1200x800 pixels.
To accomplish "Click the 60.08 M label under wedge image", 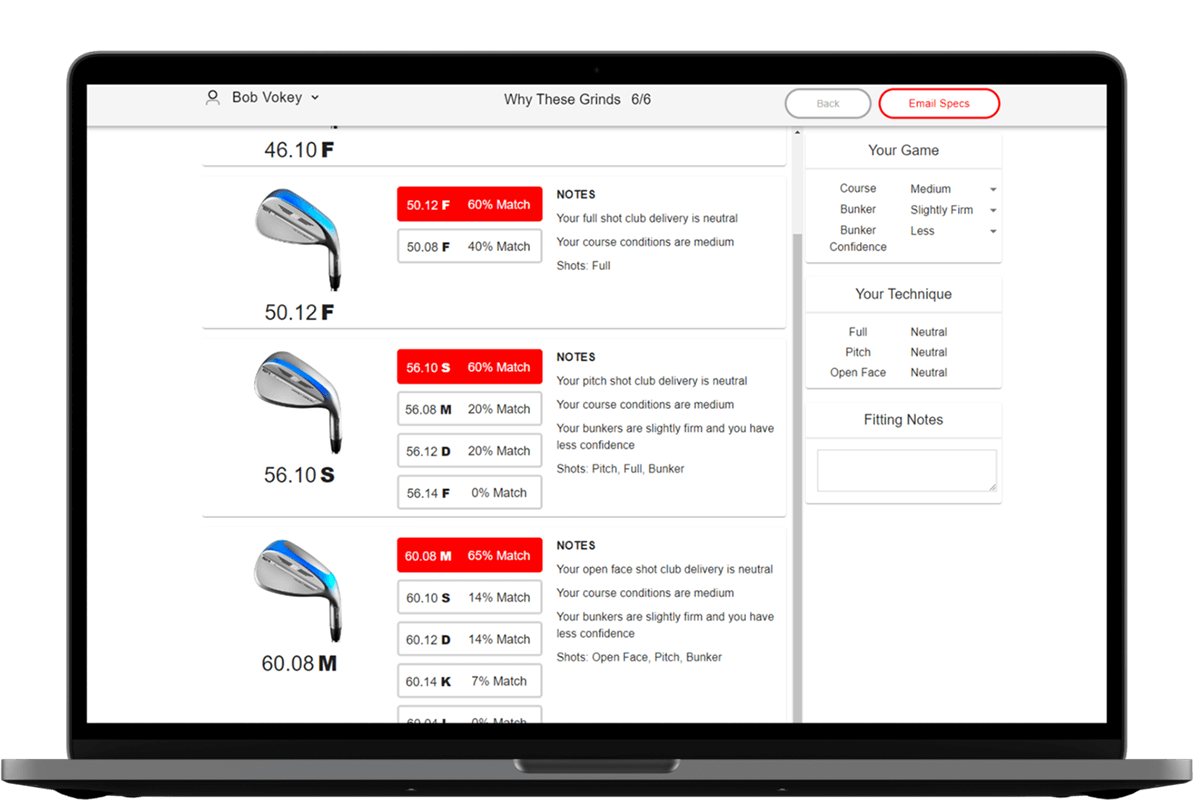I will coord(299,663).
